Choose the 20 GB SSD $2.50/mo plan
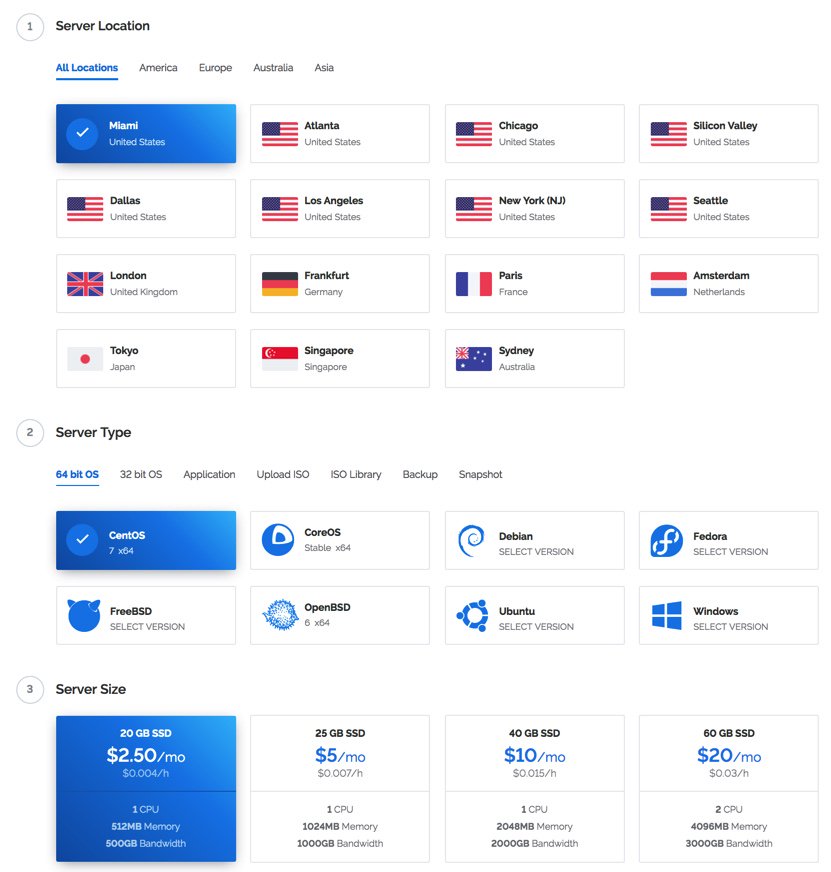 coord(146,789)
